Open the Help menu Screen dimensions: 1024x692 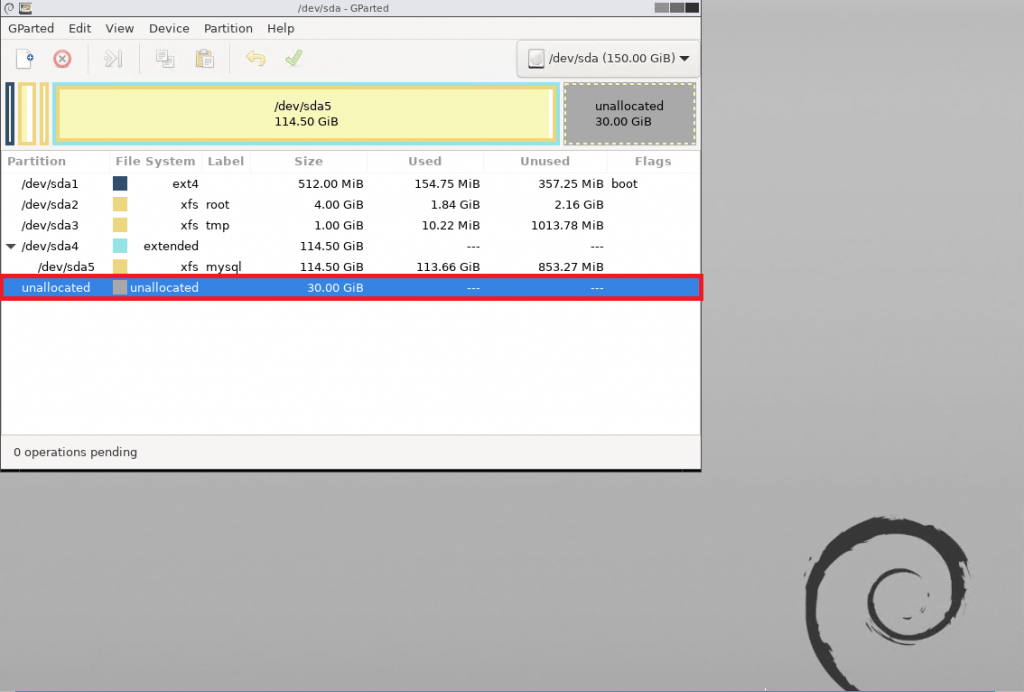pos(280,29)
